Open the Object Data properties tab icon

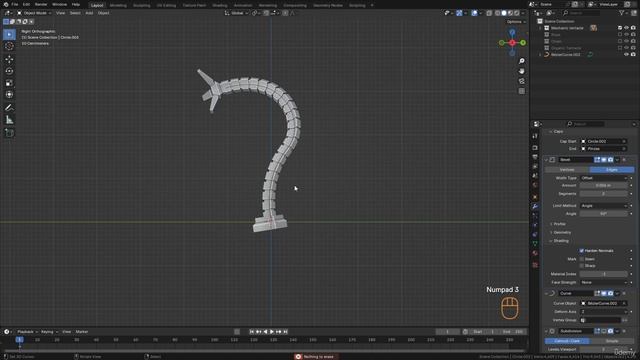coord(535,243)
